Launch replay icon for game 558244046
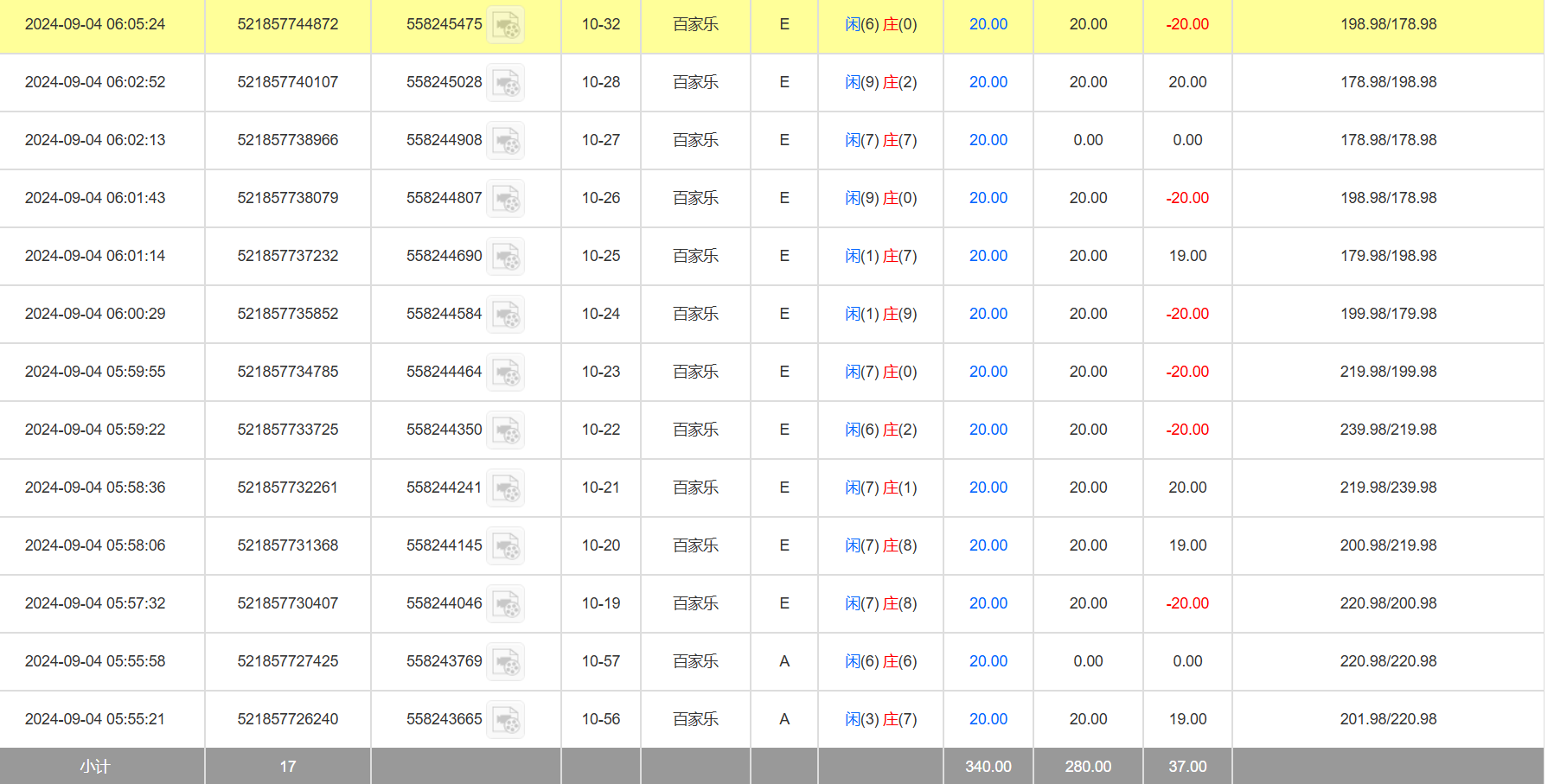The height and width of the screenshot is (784, 1554). tap(505, 604)
